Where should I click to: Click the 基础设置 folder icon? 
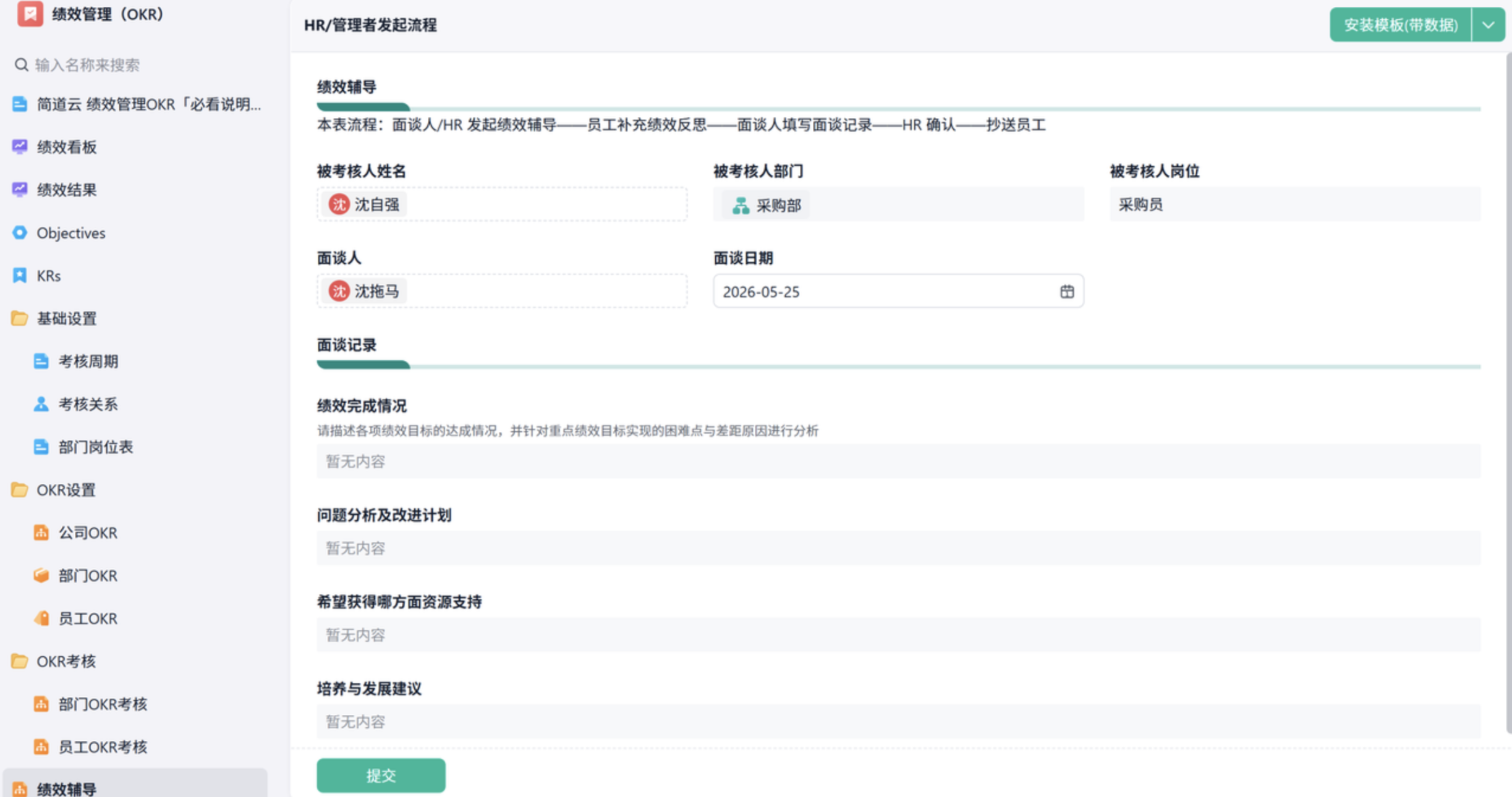point(20,318)
